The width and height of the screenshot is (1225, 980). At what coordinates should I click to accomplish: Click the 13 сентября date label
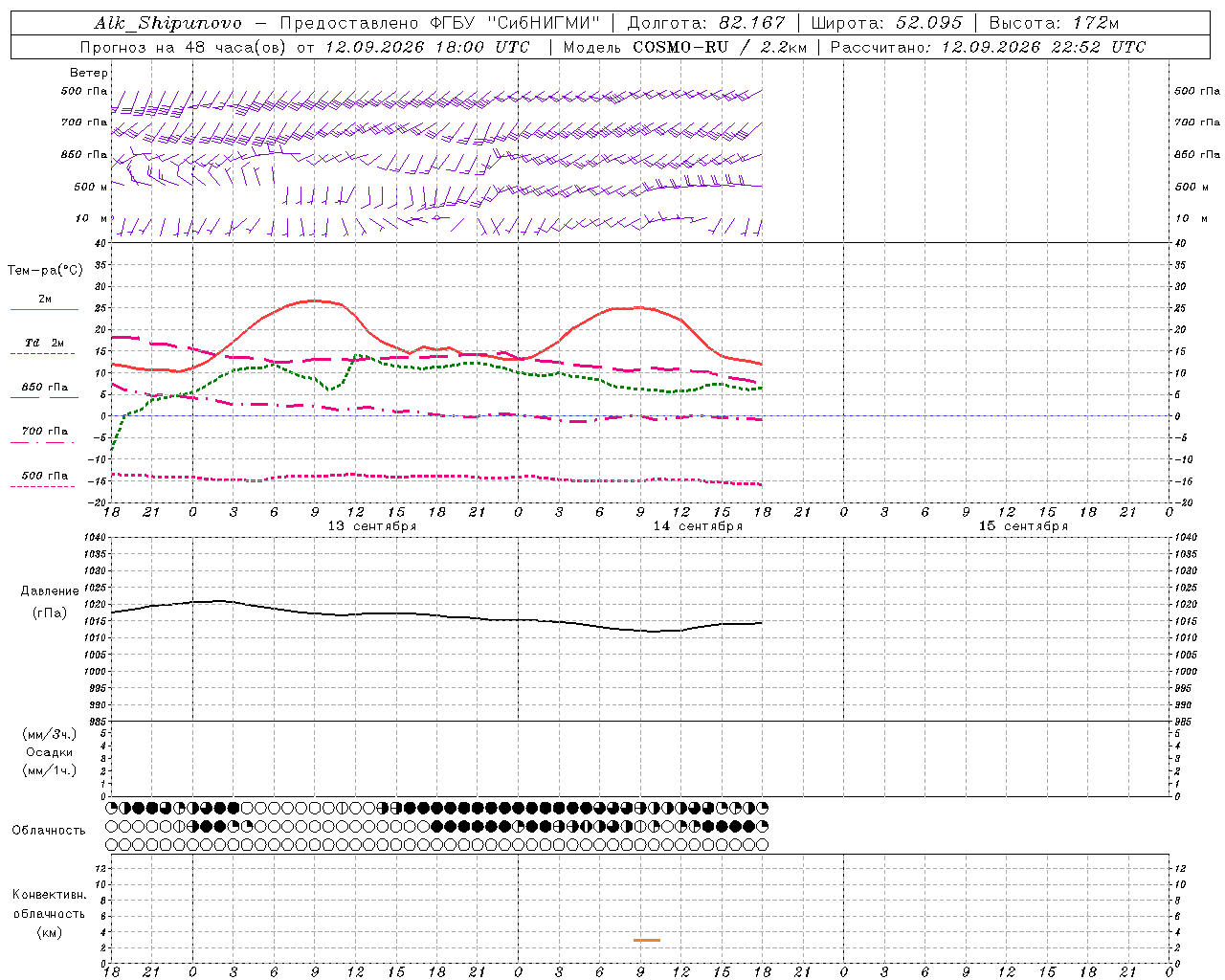click(x=372, y=526)
